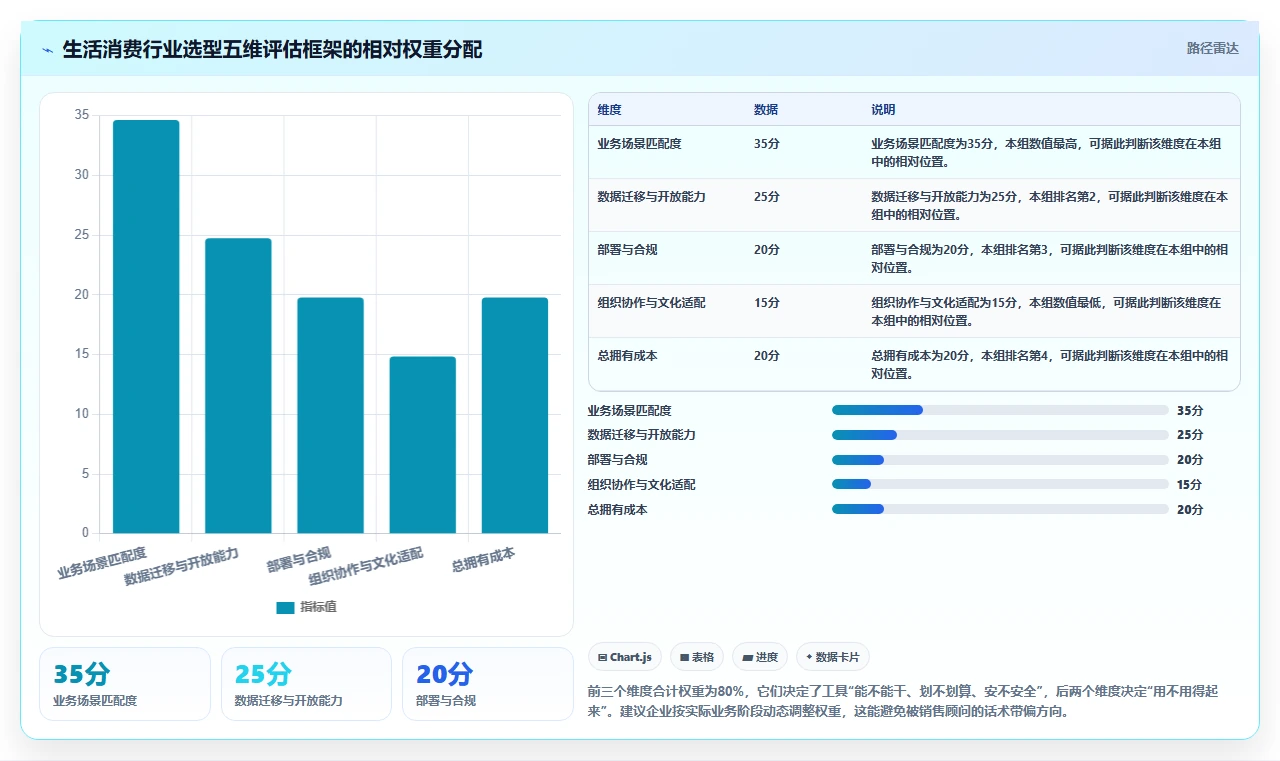Click the chart's 部署与合规 x-axis label
Screen dimensions: 1280x761
click(x=299, y=560)
